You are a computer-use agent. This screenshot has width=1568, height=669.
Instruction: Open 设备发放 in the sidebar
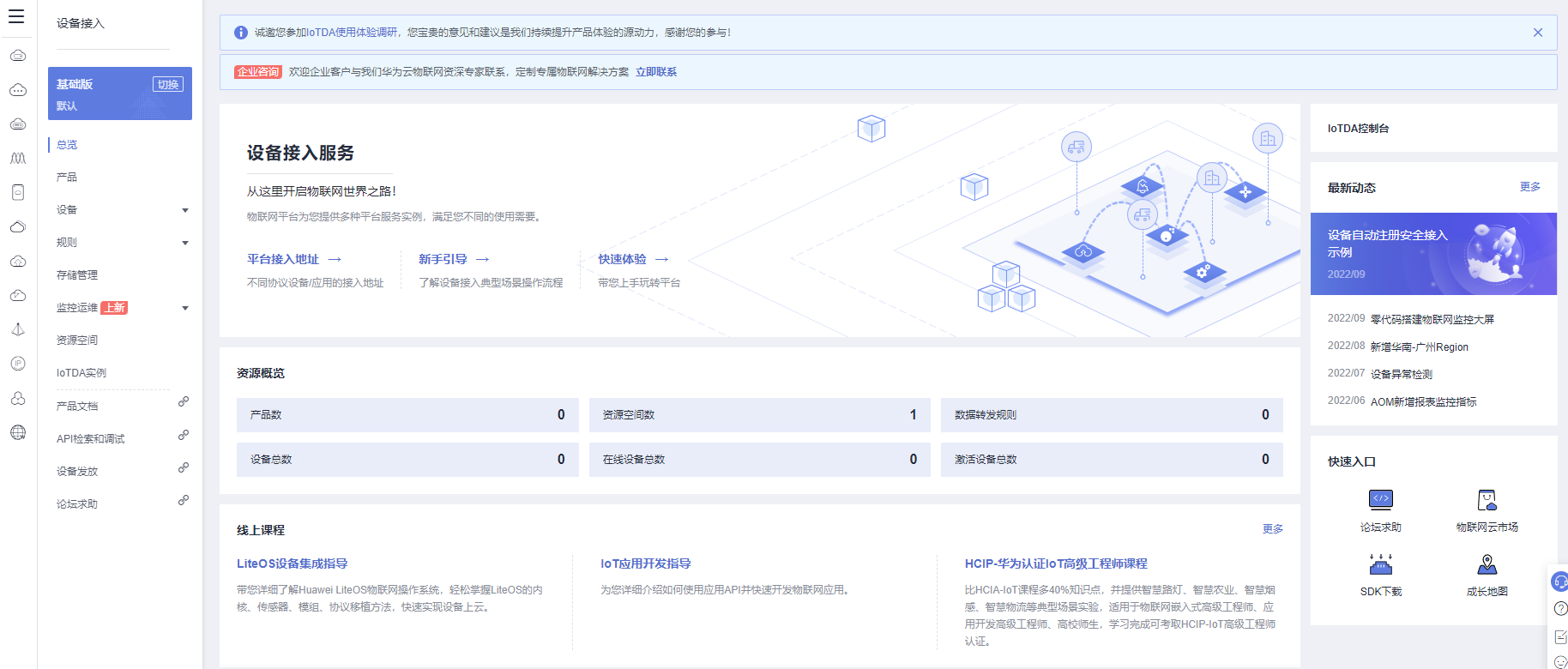click(x=77, y=472)
